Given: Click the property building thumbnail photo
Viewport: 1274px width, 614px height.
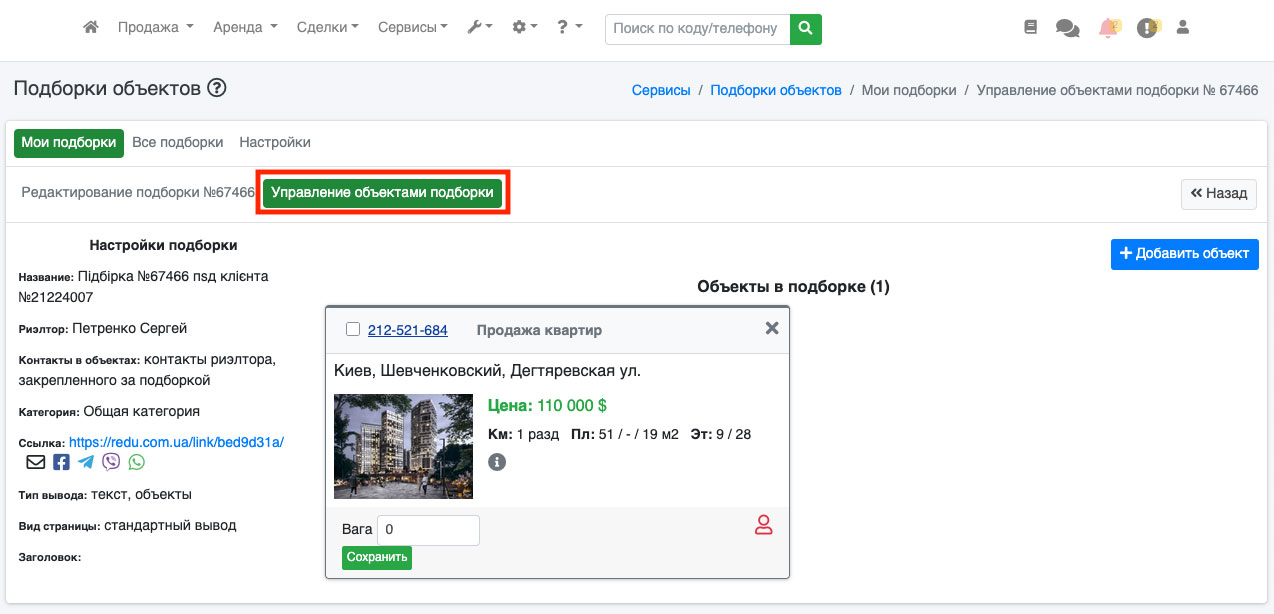Looking at the screenshot, I should pyautogui.click(x=403, y=446).
